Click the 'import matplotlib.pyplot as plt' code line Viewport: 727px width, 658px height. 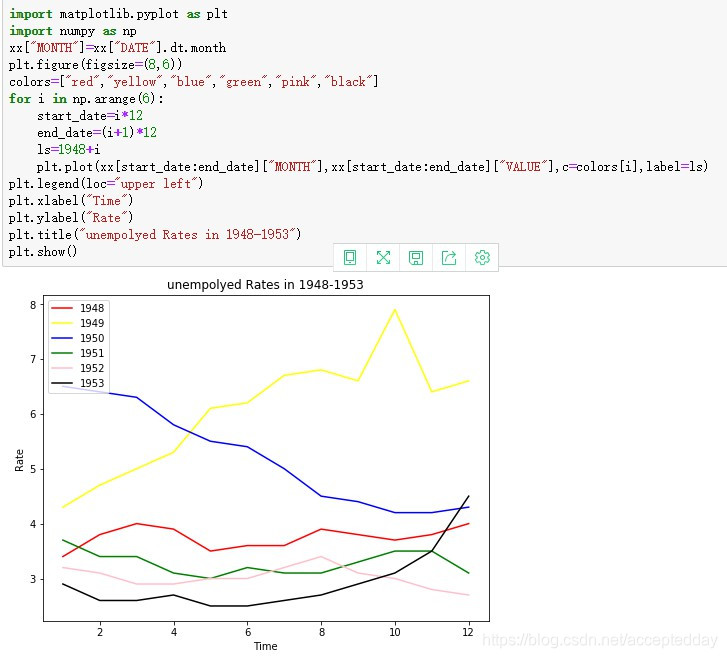tap(118, 14)
